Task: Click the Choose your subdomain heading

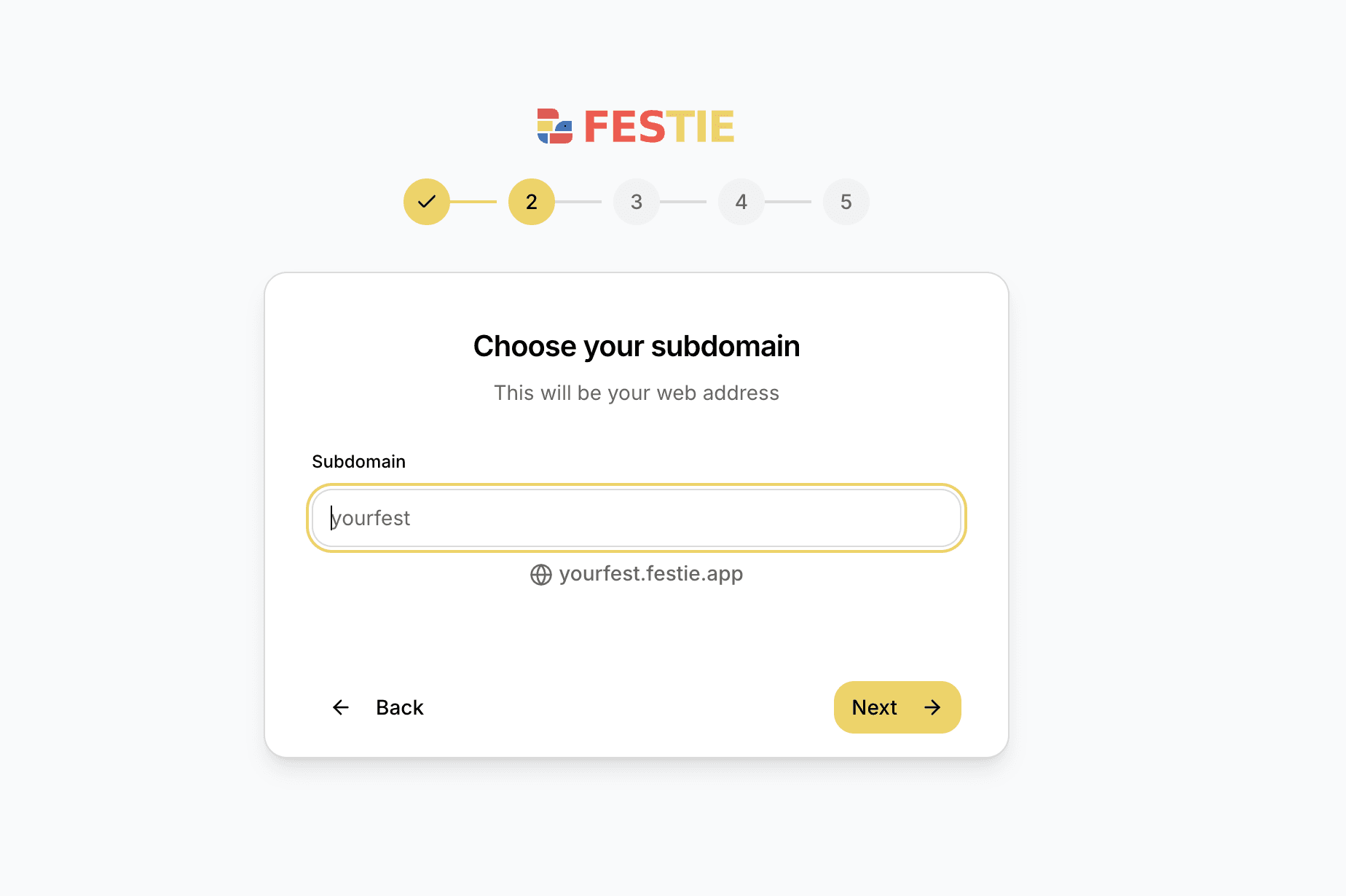Action: tap(637, 346)
